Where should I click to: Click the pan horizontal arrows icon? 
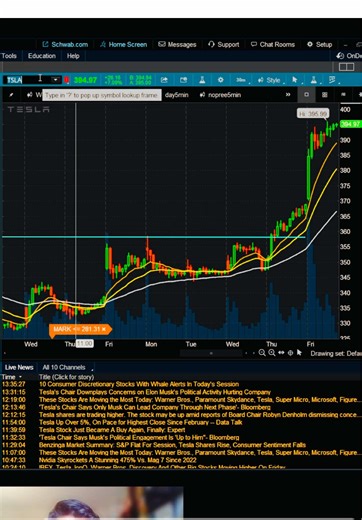[x=281, y=353]
